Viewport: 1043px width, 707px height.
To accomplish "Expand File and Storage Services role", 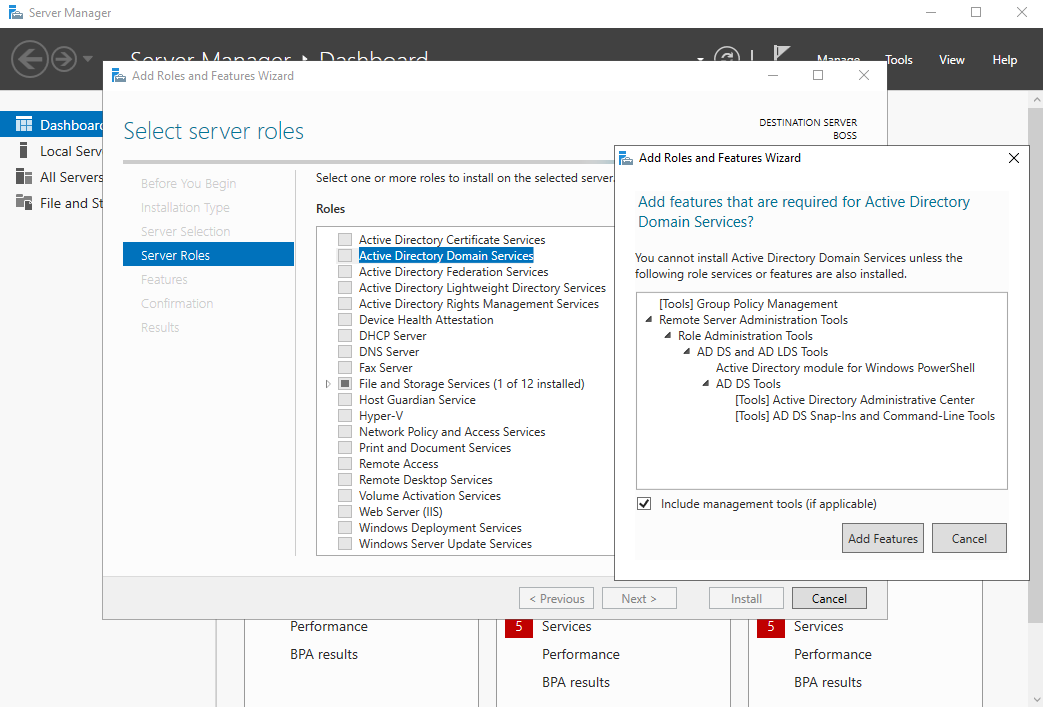I will [327, 384].
